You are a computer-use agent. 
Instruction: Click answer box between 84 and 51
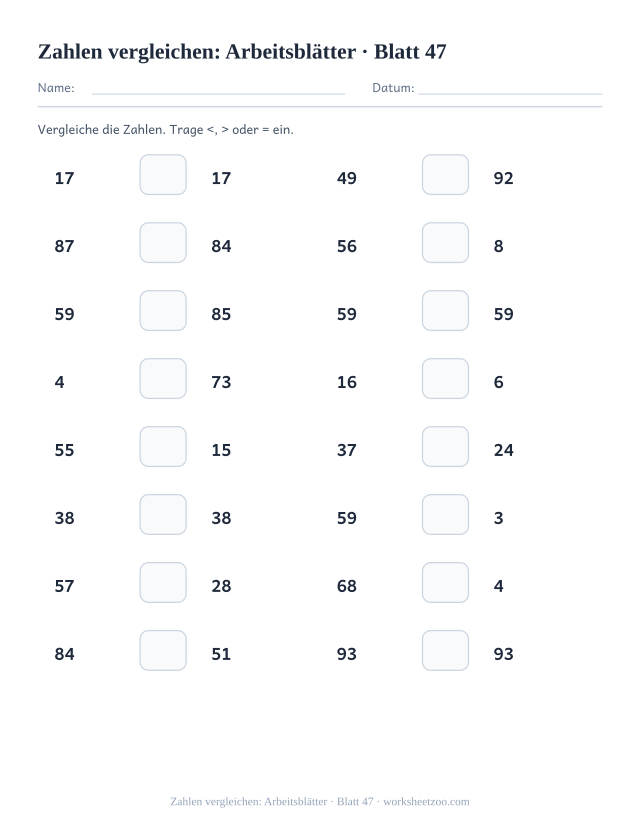163,650
